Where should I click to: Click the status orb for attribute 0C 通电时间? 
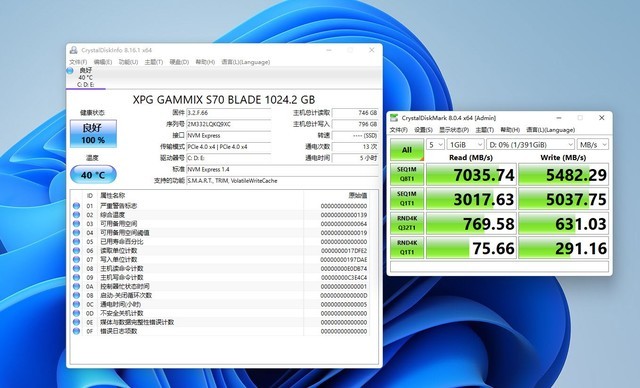(x=76, y=304)
